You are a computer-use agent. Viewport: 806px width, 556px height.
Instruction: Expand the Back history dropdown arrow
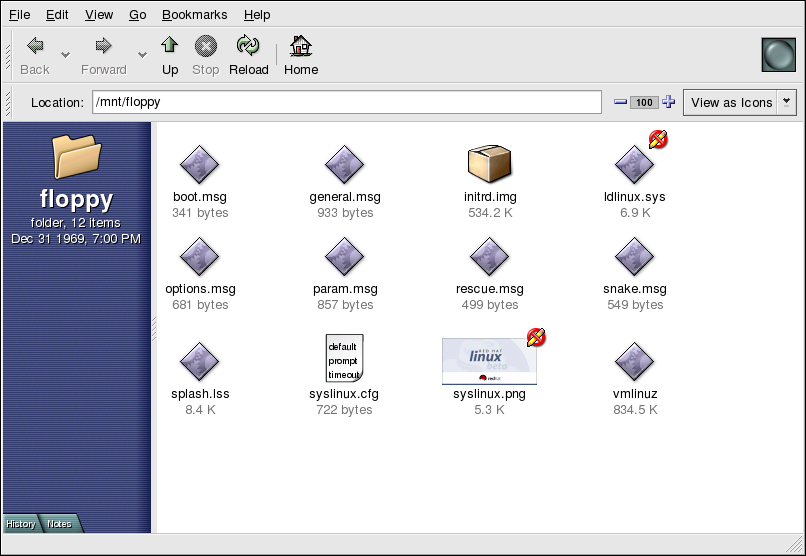click(66, 54)
